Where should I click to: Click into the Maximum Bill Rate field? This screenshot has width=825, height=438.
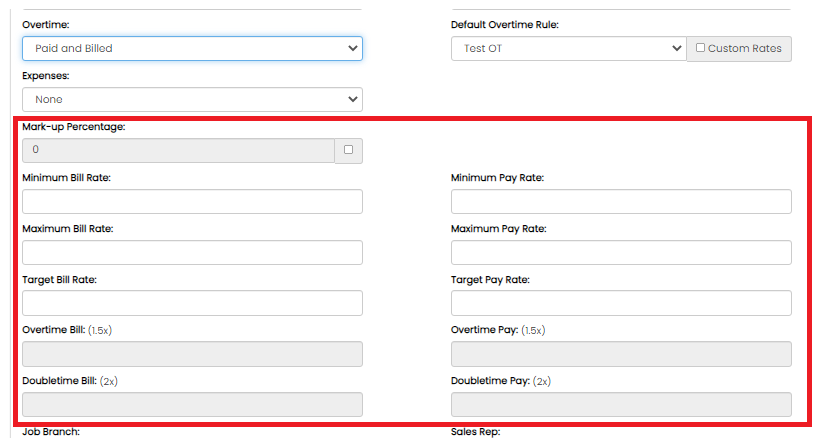click(x=192, y=253)
